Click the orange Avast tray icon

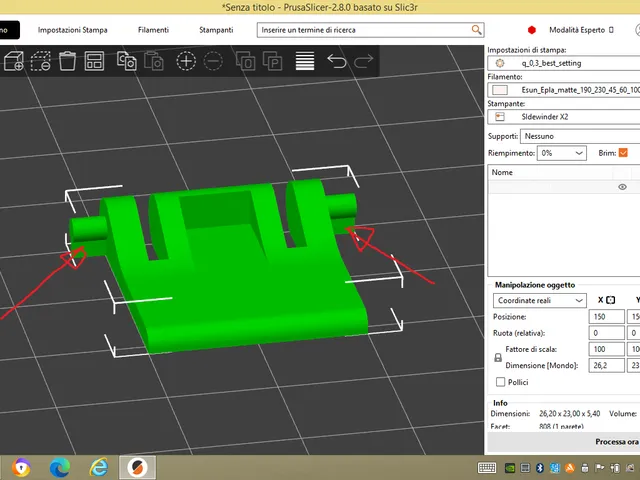[570, 468]
